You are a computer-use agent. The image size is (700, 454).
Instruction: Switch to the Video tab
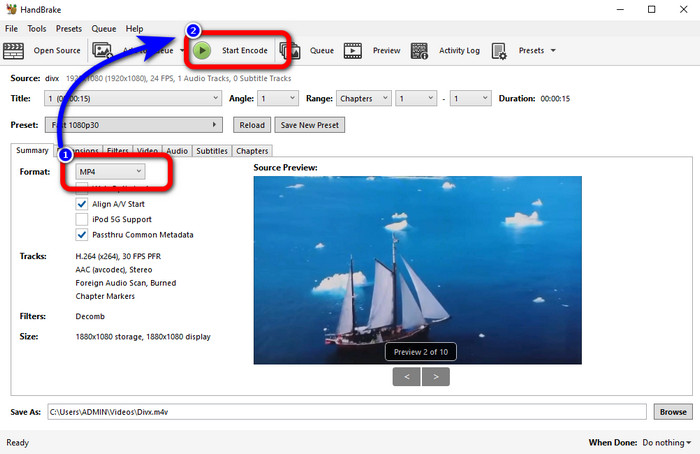pos(147,151)
